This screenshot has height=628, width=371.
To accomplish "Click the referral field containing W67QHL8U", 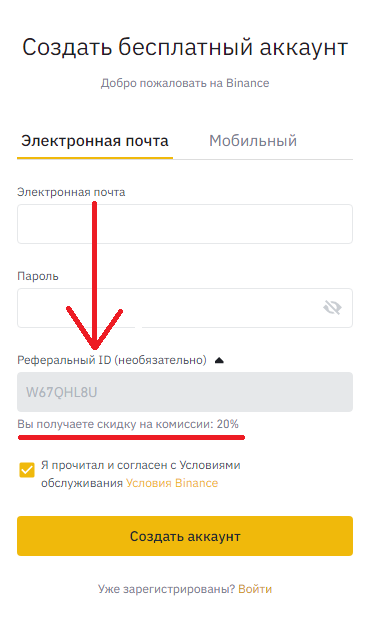I will 185,392.
